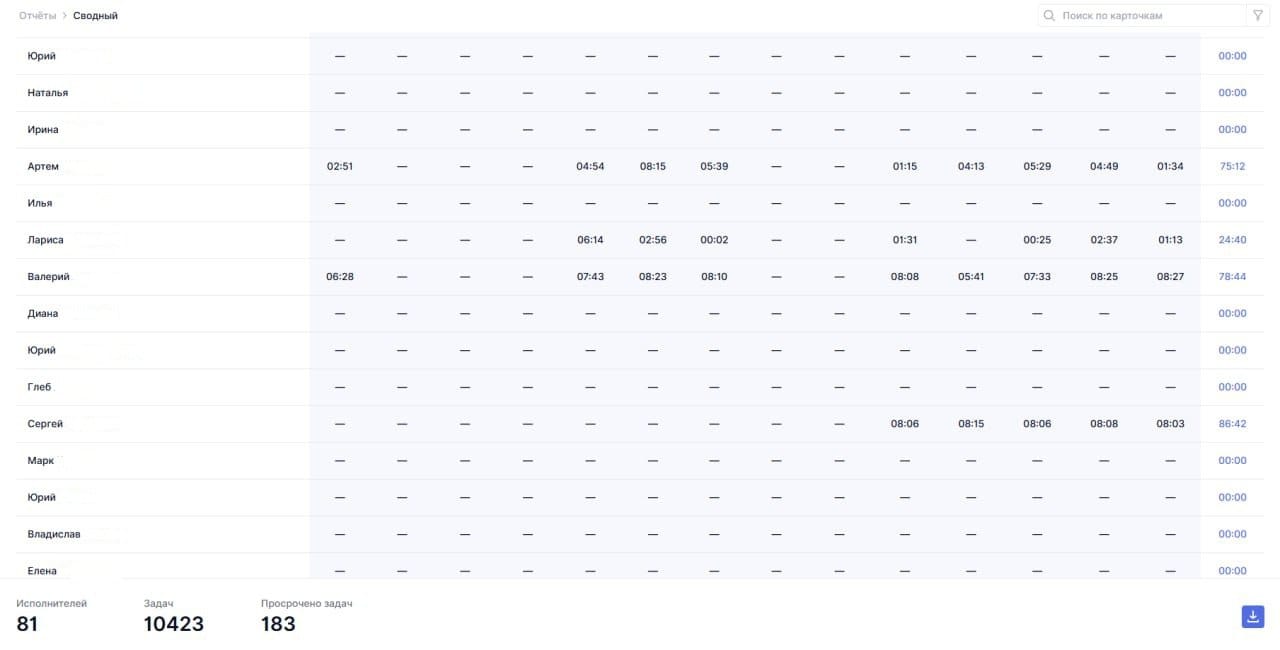Screen dimensions: 1280x650
Task: Click Валерий's total time 78:44
Action: [x=1232, y=277]
